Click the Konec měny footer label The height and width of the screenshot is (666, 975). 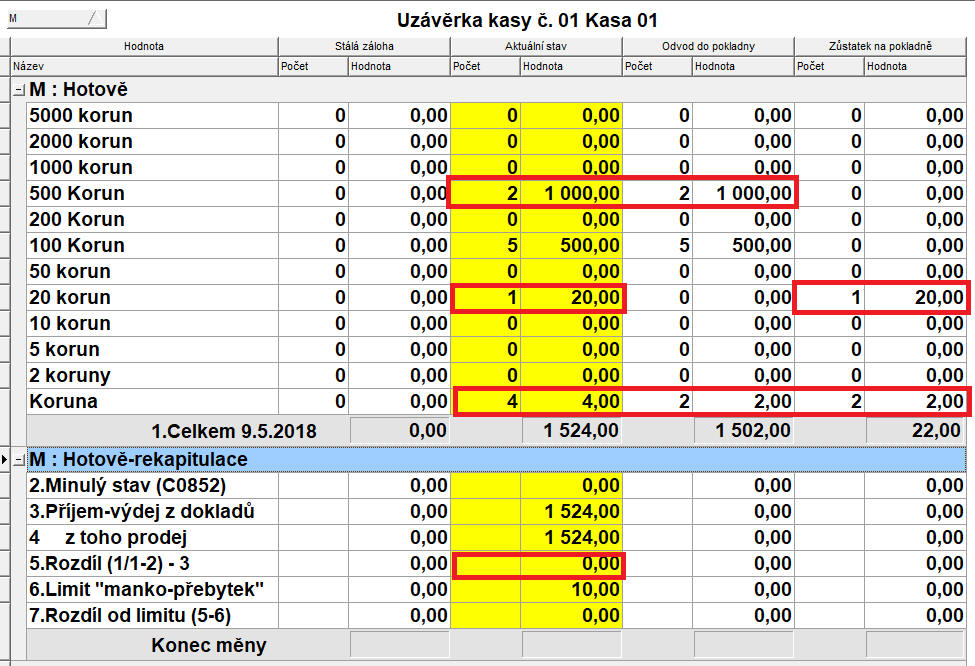click(x=208, y=645)
